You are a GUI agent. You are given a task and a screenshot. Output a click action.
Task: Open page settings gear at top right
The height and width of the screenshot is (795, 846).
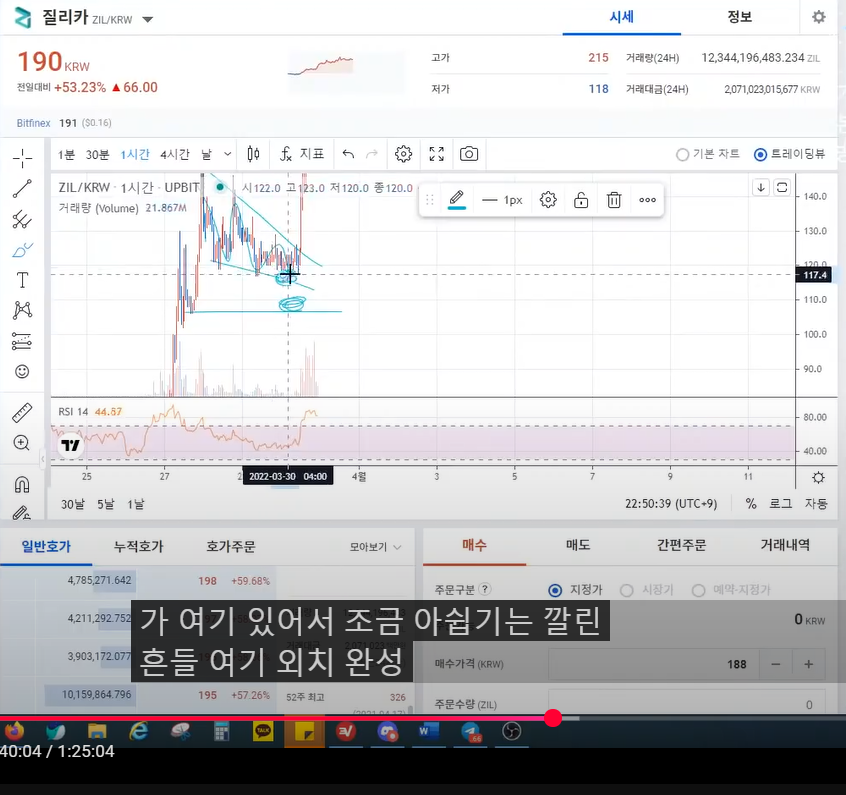click(x=819, y=17)
